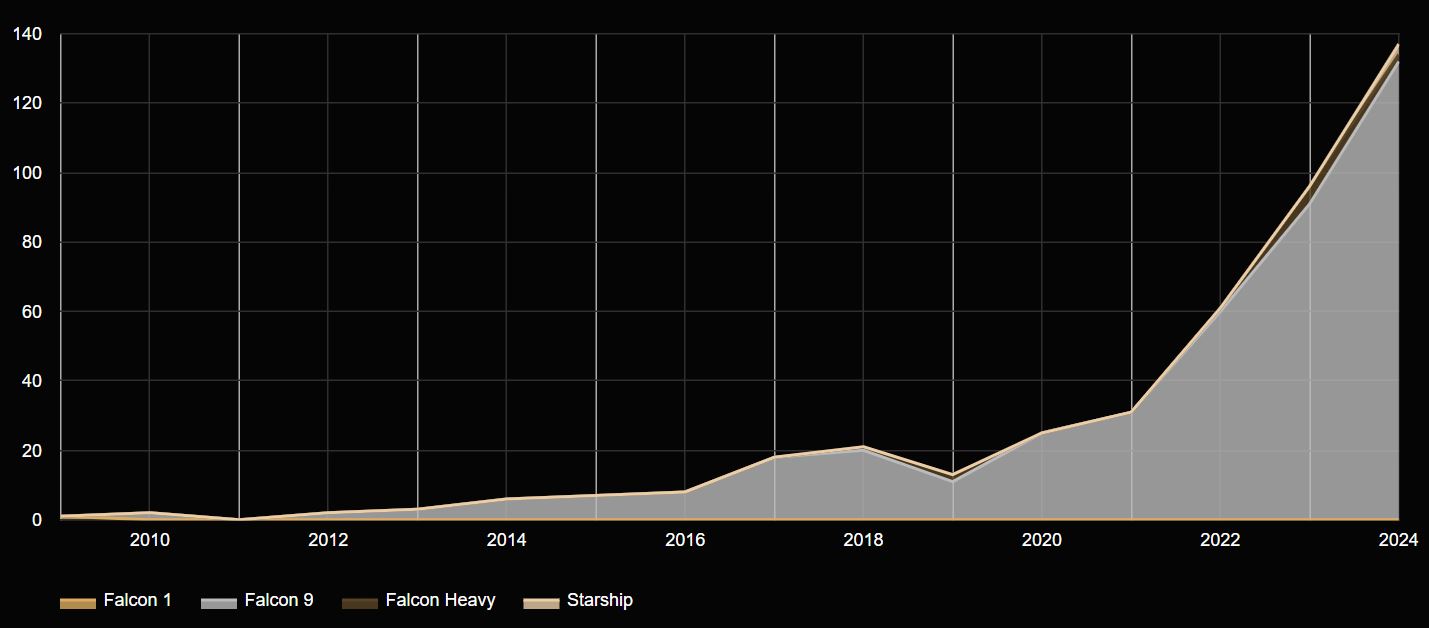This screenshot has height=628, width=1429.
Task: Select the 2010 x-axis label
Action: [148, 539]
